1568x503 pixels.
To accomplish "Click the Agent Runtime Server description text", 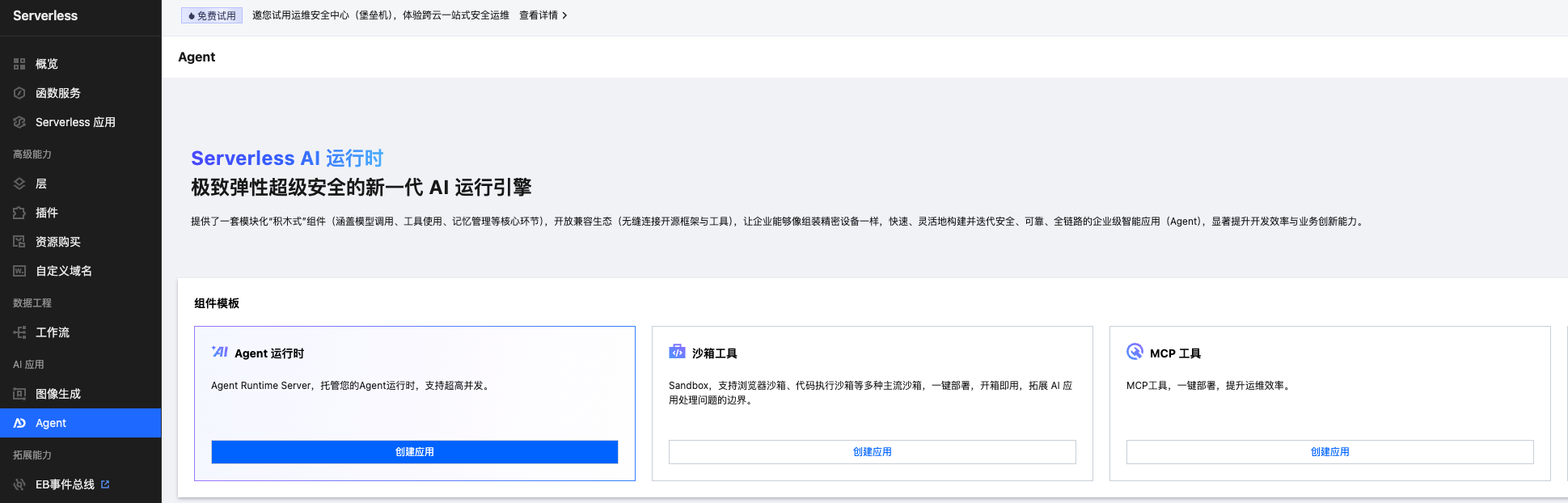I will pos(351,386).
